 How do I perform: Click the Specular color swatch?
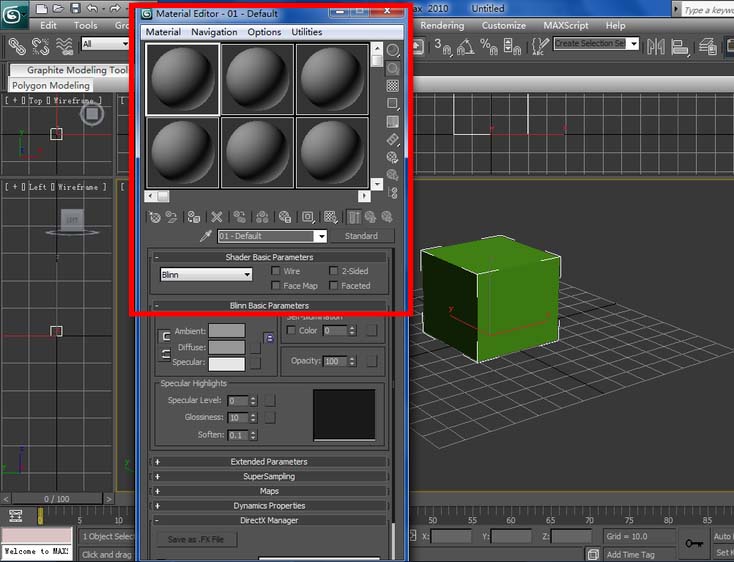[x=226, y=363]
